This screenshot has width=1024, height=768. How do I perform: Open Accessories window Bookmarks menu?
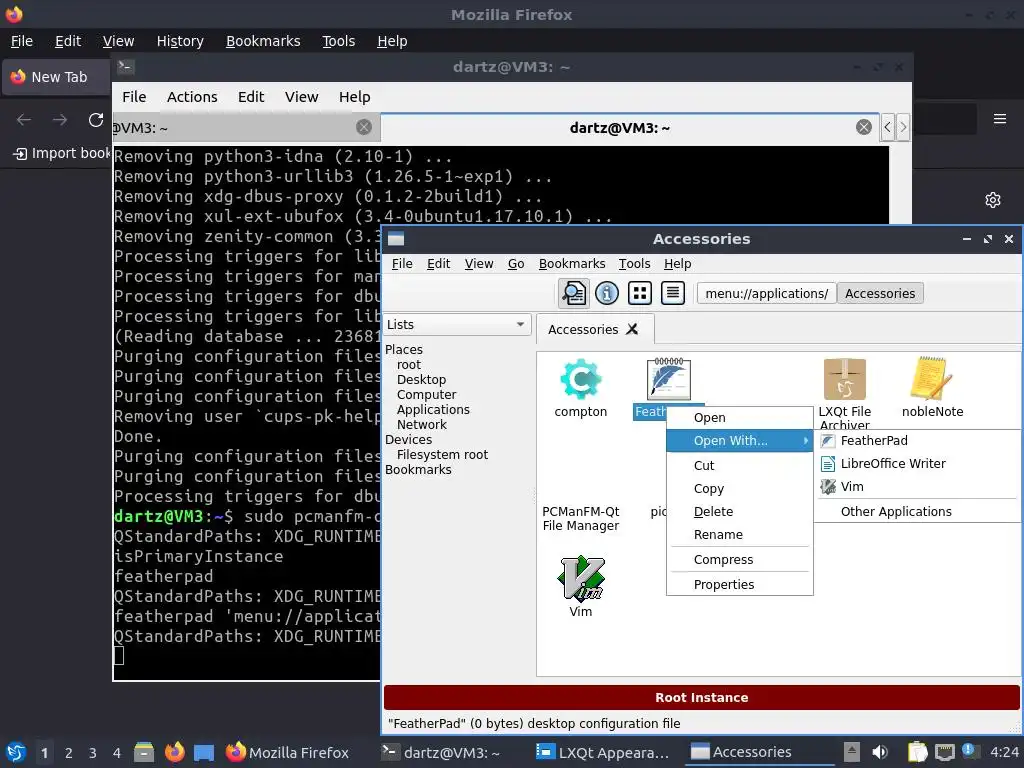coord(571,263)
